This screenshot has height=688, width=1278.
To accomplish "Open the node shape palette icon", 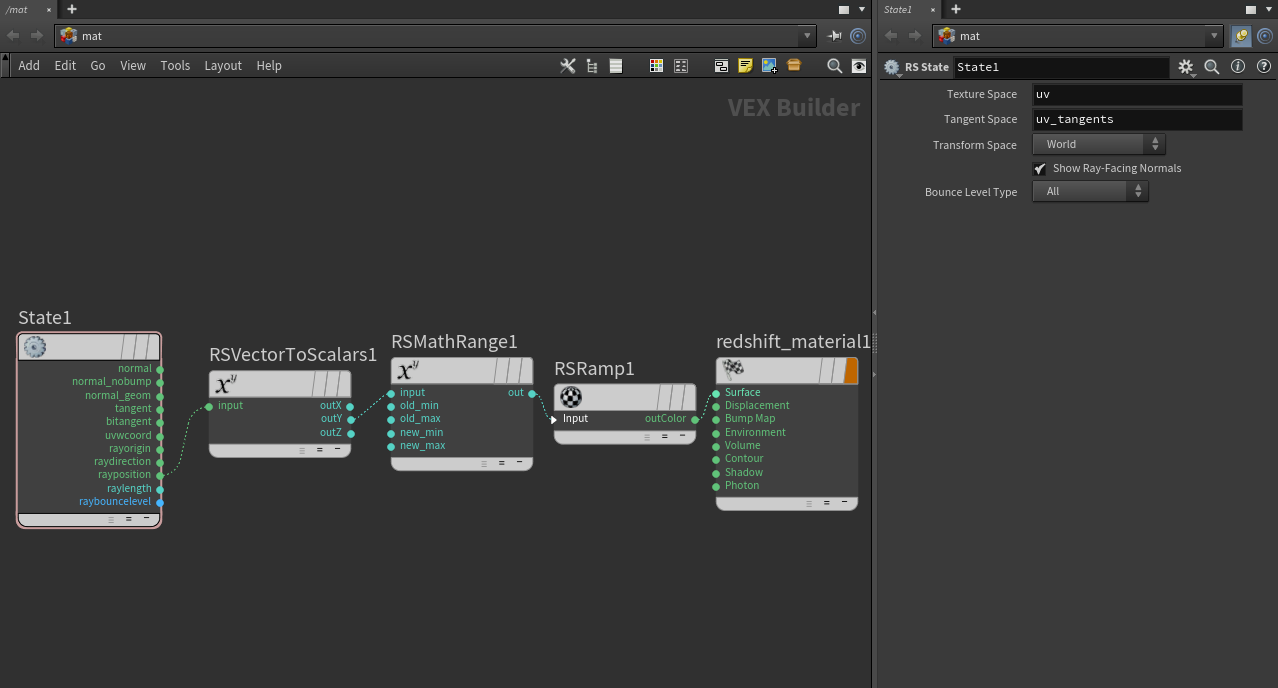I will click(x=681, y=66).
